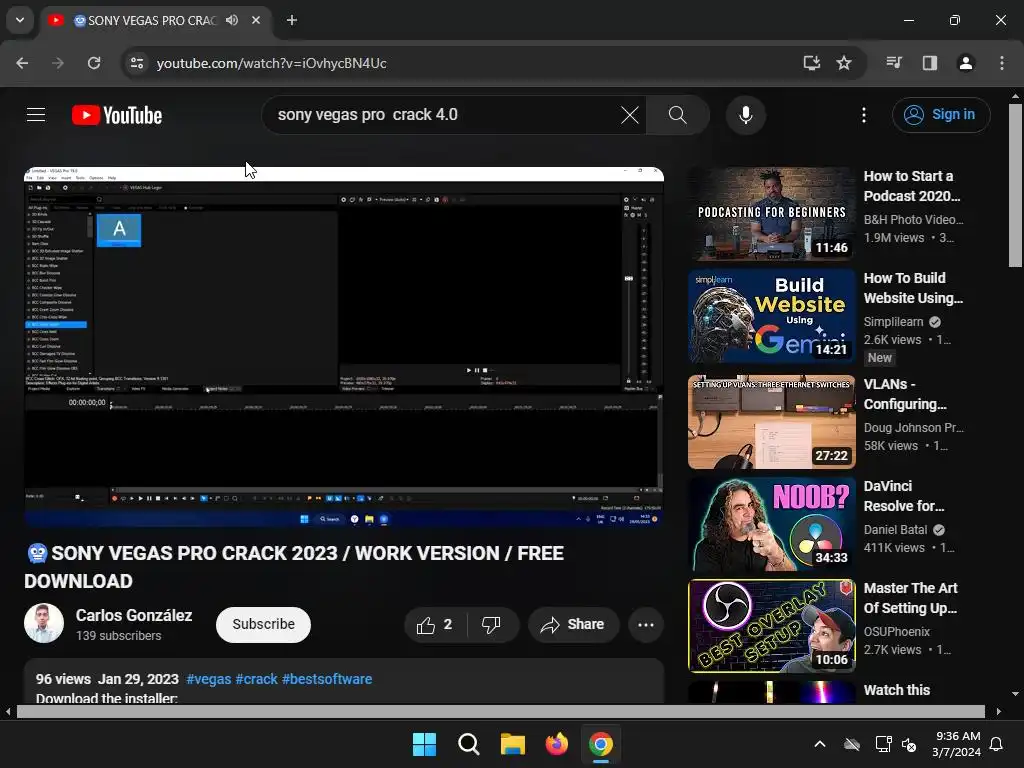Clear the search query with the X
This screenshot has height=768, width=1024.
click(x=630, y=115)
